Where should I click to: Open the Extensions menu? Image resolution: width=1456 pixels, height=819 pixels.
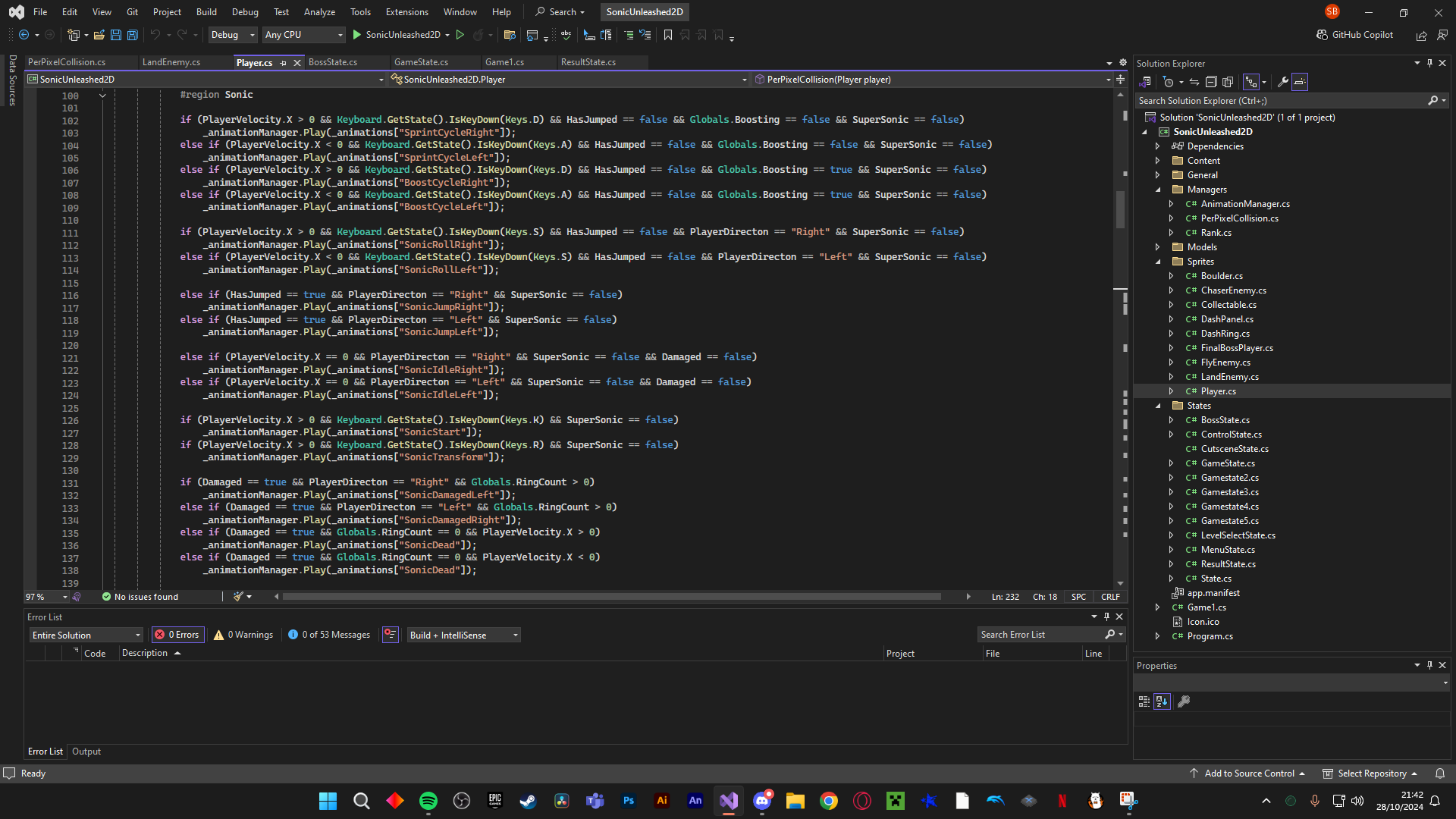pyautogui.click(x=406, y=12)
